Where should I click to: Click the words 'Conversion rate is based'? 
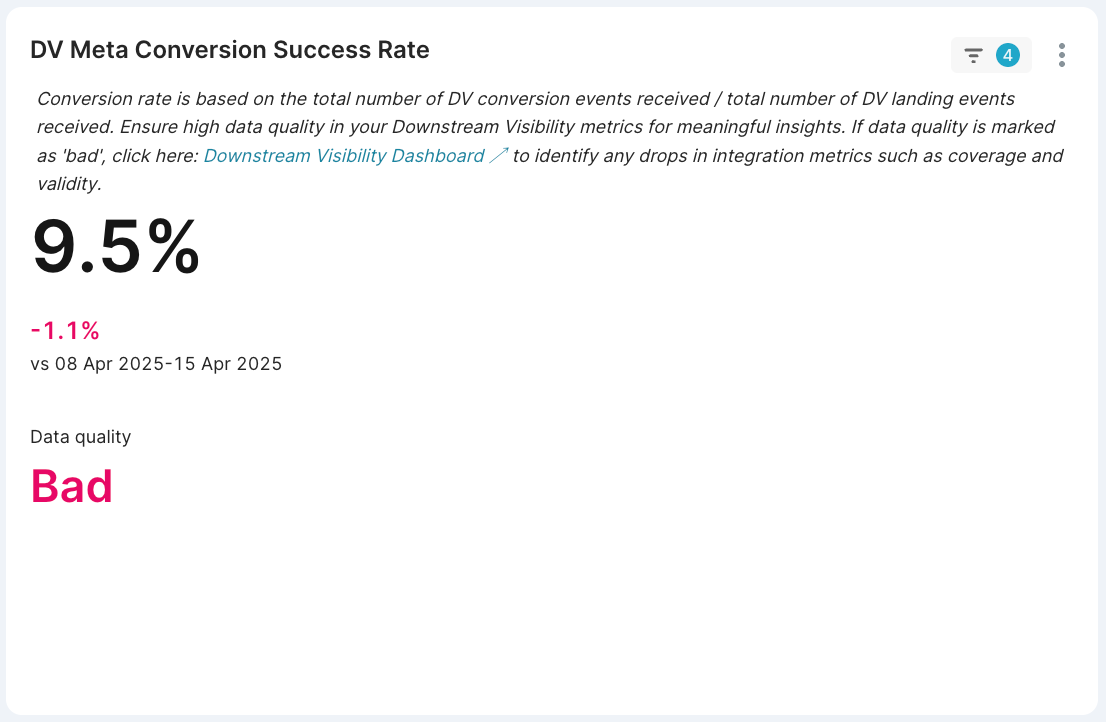pos(133,99)
